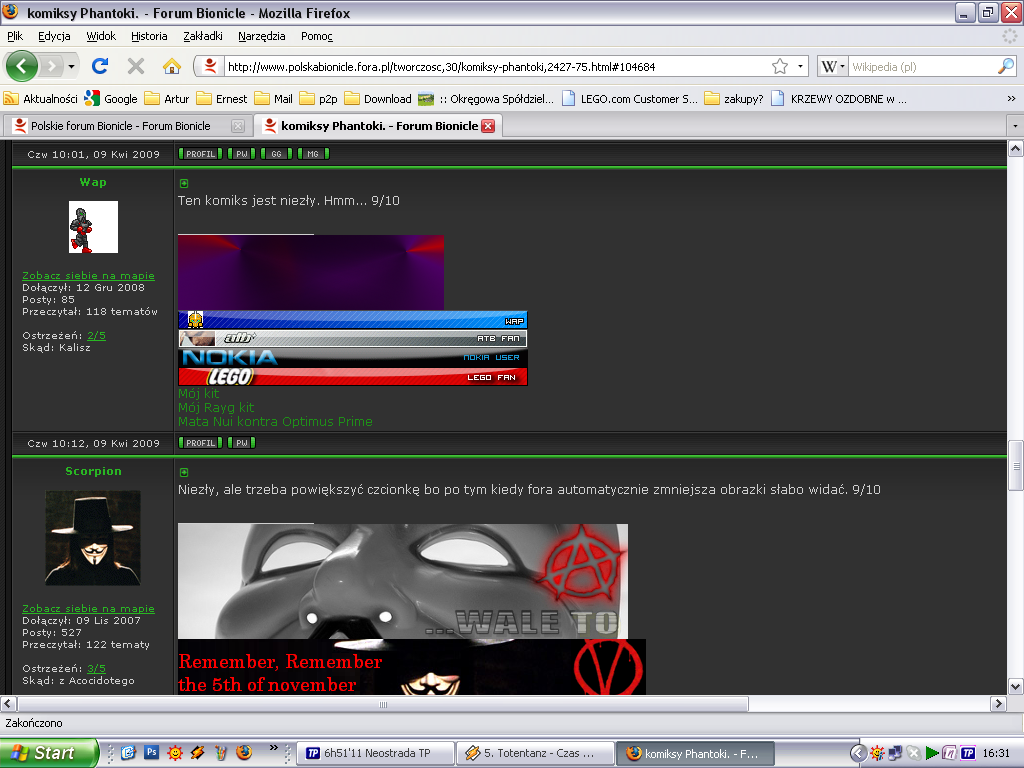
Task: Click the PW button in the 10:01 post header
Action: pyautogui.click(x=242, y=154)
